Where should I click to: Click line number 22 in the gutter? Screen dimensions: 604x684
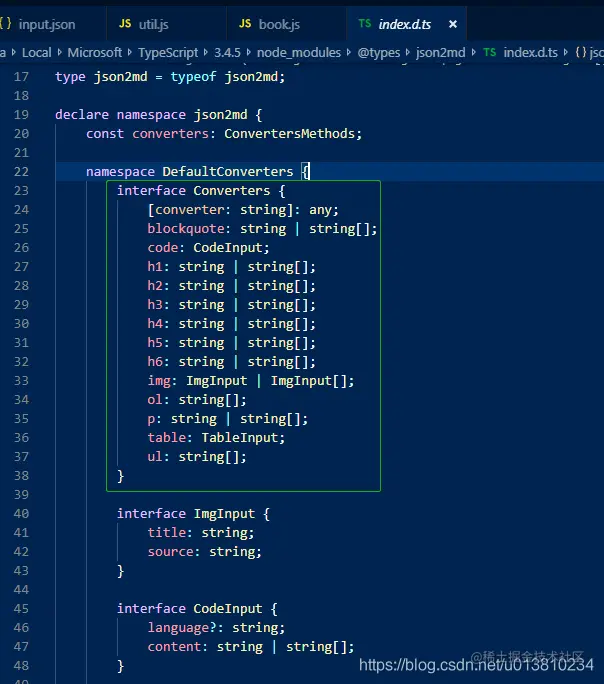coord(21,172)
